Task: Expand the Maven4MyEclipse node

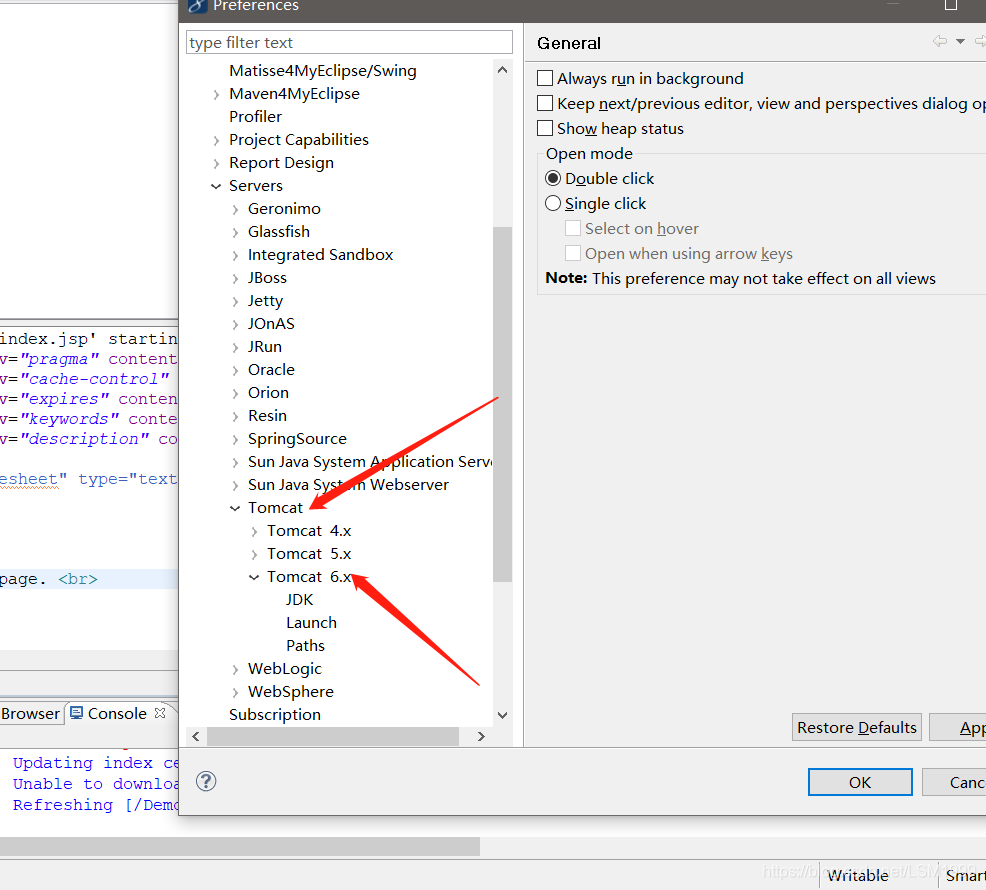Action: [216, 94]
